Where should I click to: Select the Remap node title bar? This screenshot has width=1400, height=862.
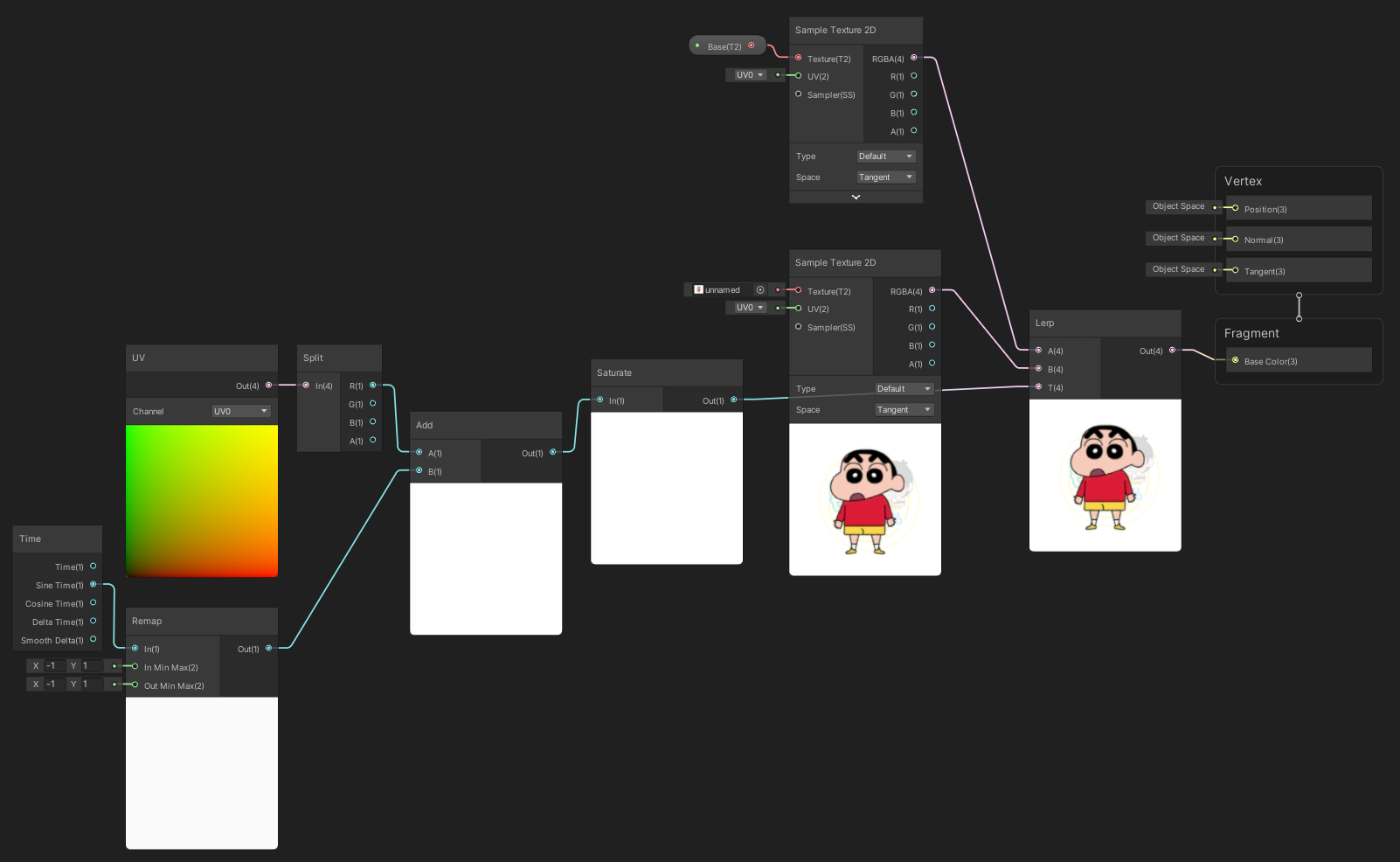202,622
